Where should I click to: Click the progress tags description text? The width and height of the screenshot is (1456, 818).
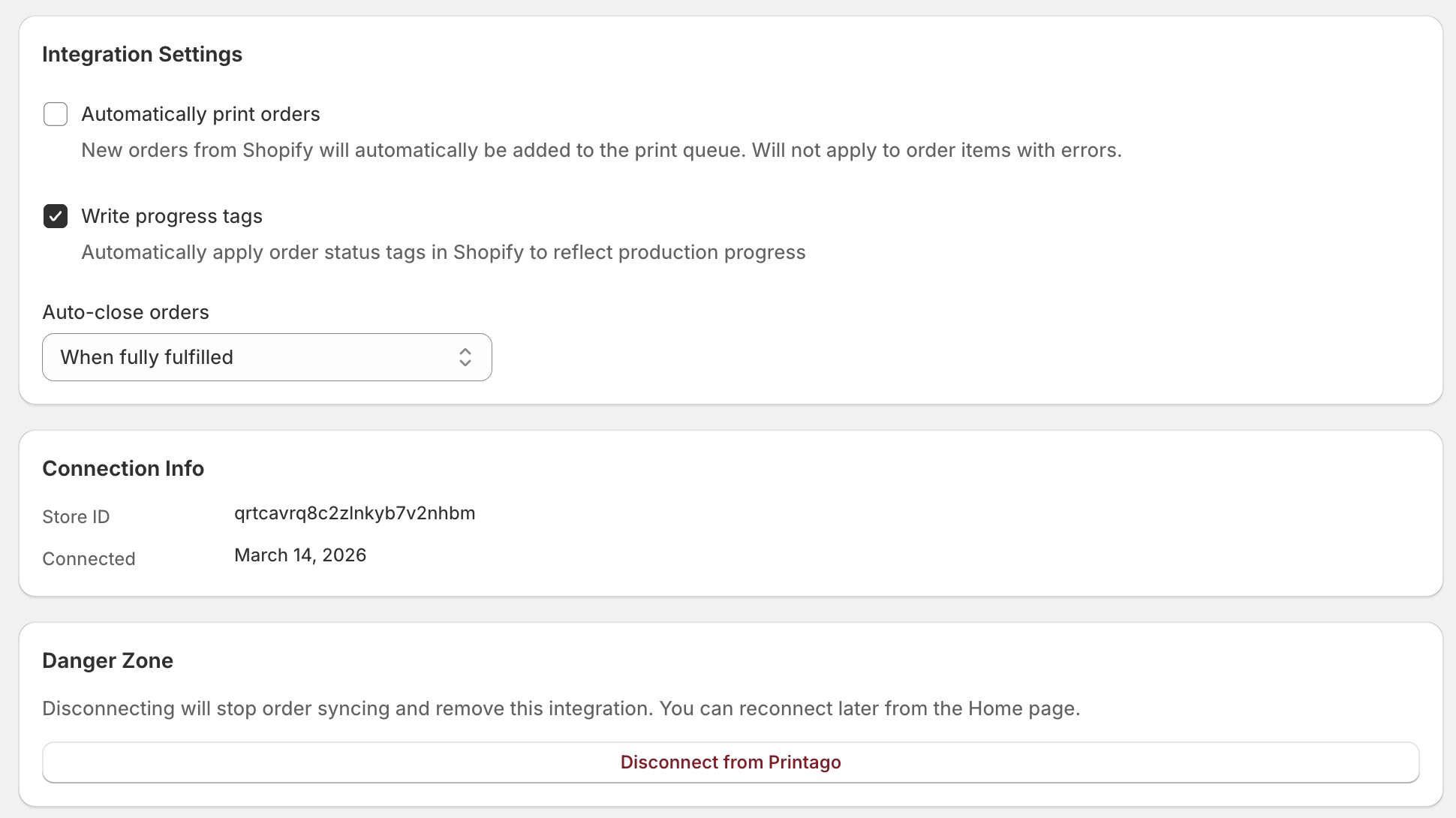click(443, 252)
